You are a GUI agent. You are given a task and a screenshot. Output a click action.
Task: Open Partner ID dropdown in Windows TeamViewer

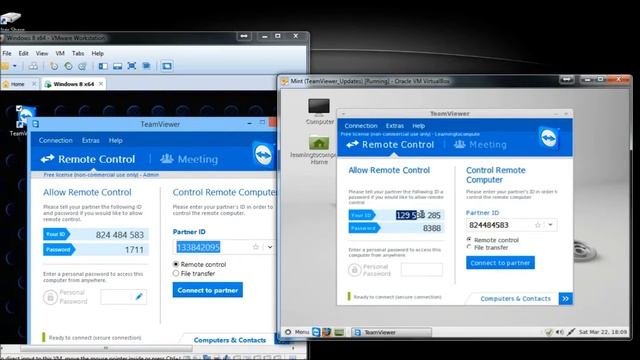click(x=270, y=247)
